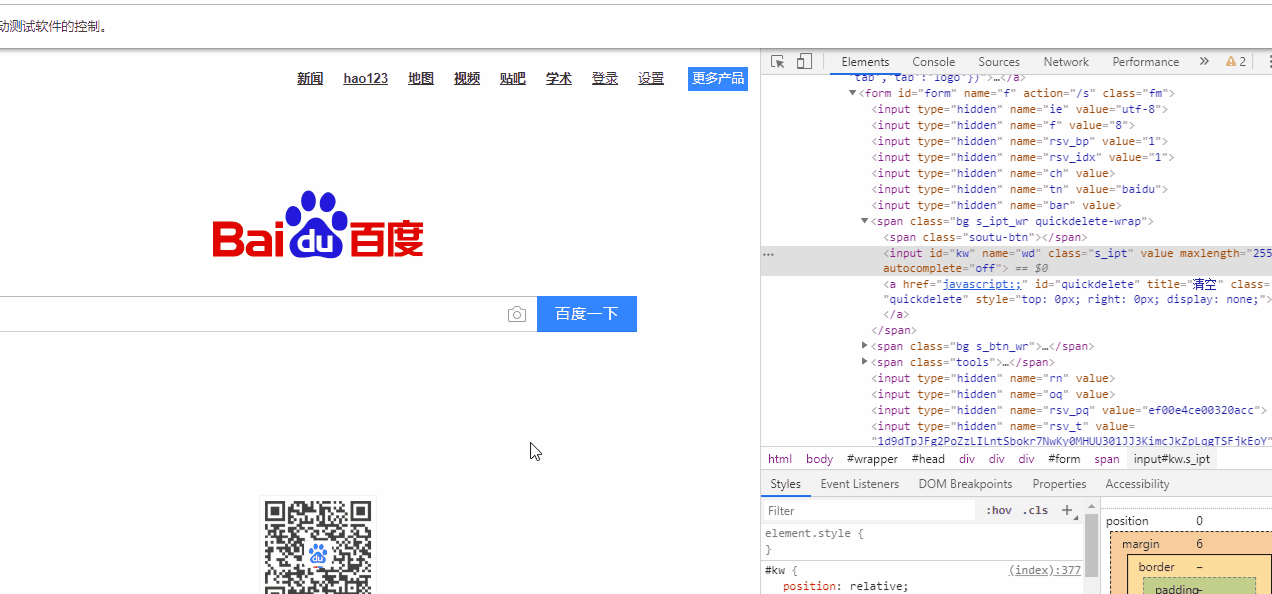
Task: Open the hao123 link
Action: click(x=365, y=78)
